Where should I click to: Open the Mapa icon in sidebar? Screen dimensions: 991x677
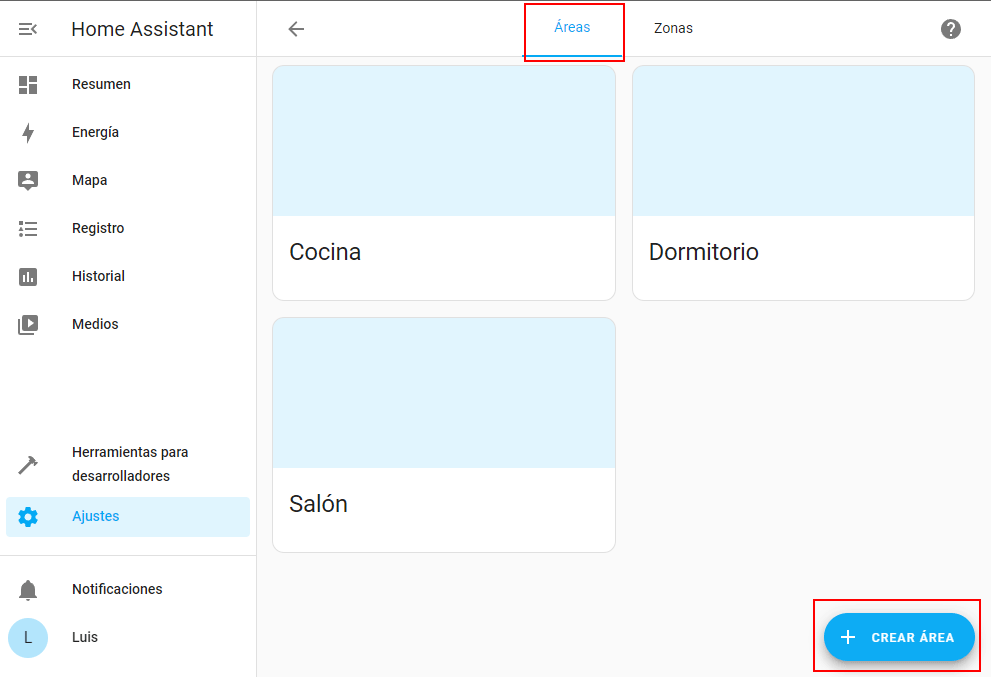28,181
